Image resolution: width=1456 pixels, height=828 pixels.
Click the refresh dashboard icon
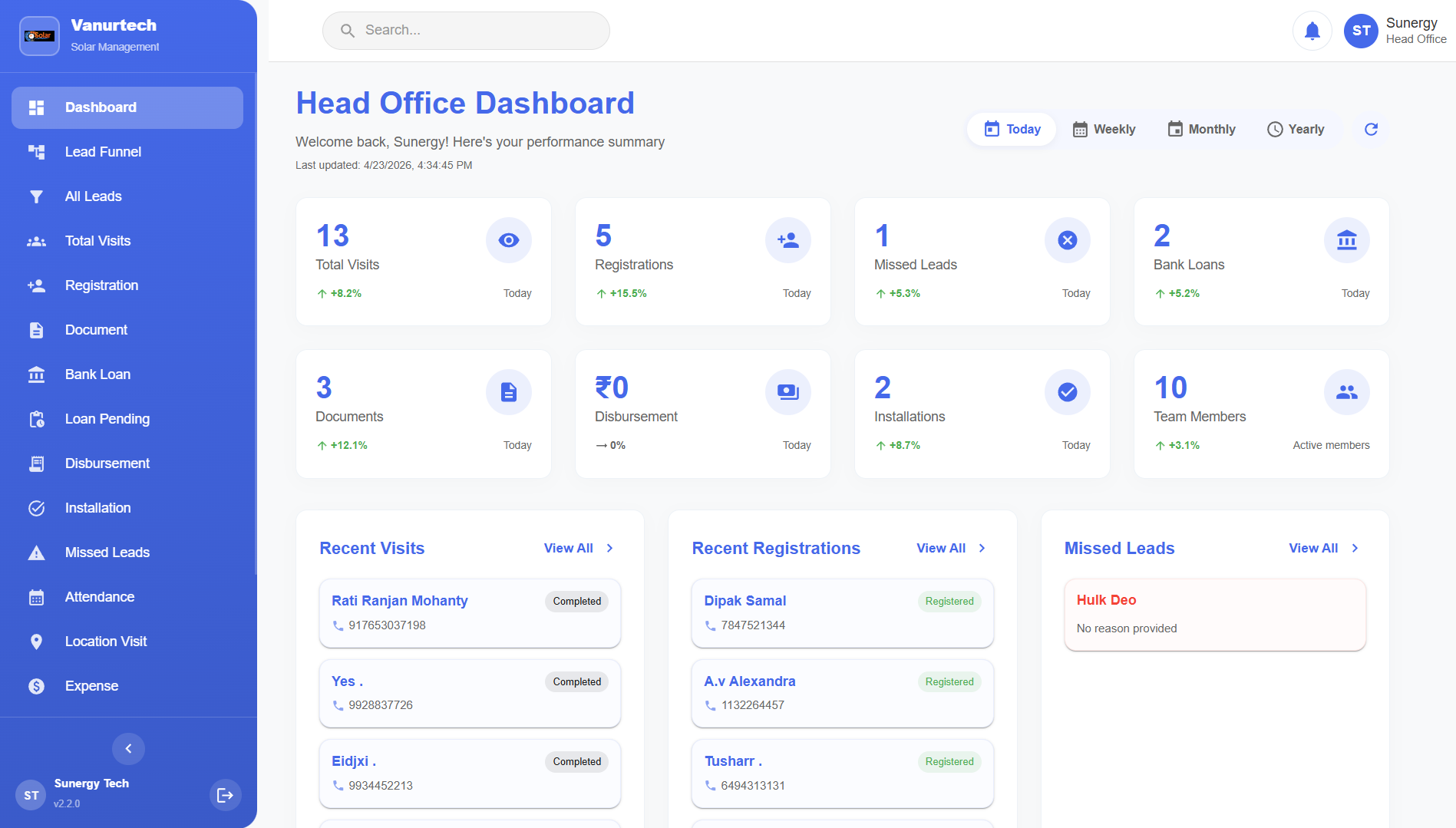tap(1371, 129)
